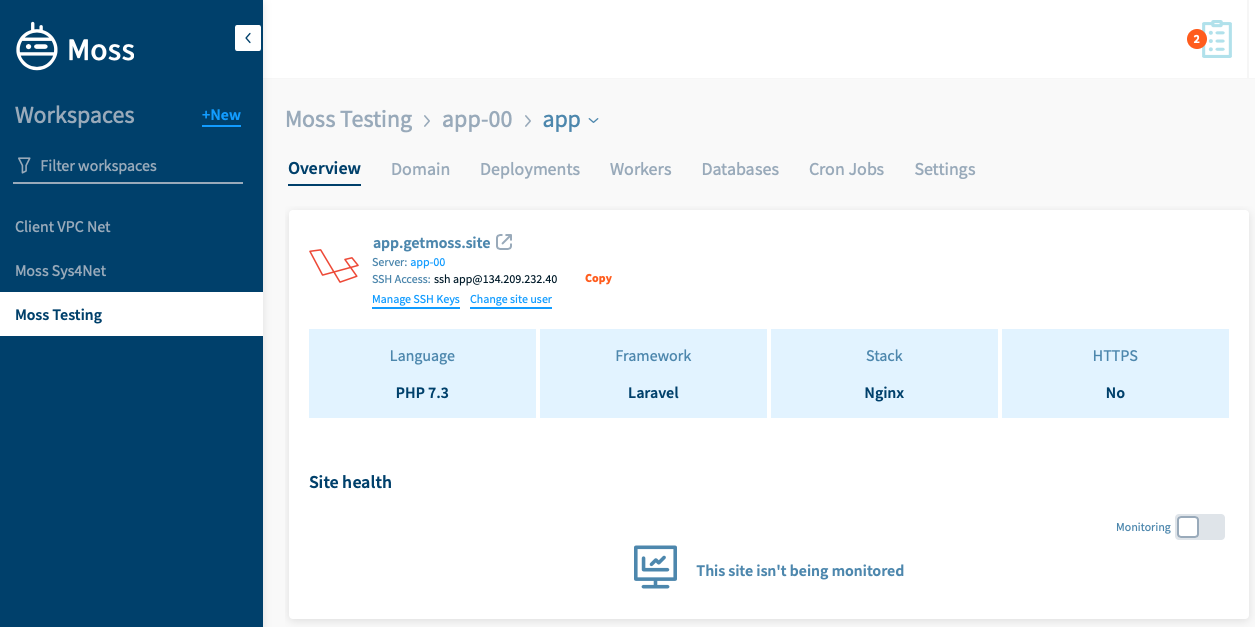This screenshot has height=627, width=1255.
Task: Click the SSH address ssh app@134.209.232.40
Action: pyautogui.click(x=495, y=279)
